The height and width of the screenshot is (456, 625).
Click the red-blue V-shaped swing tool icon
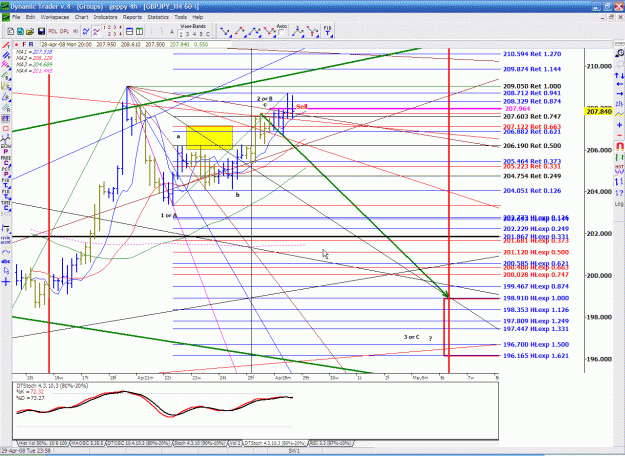point(269,31)
